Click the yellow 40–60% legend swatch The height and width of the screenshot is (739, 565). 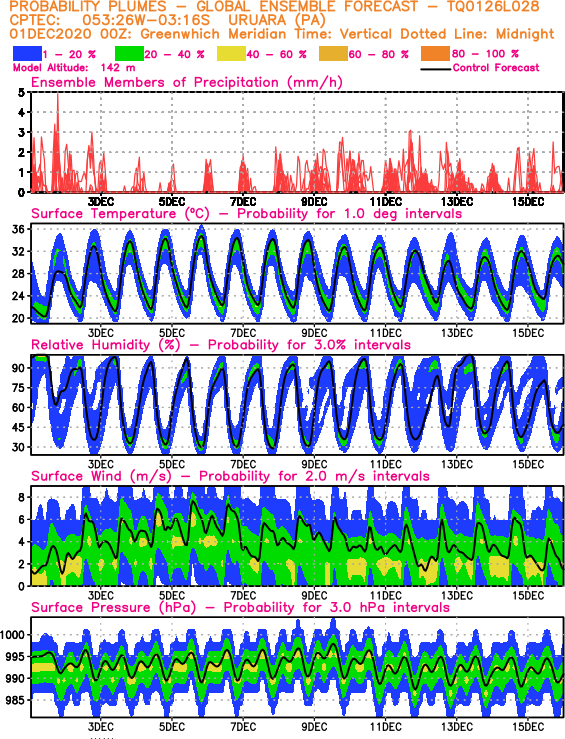231,54
